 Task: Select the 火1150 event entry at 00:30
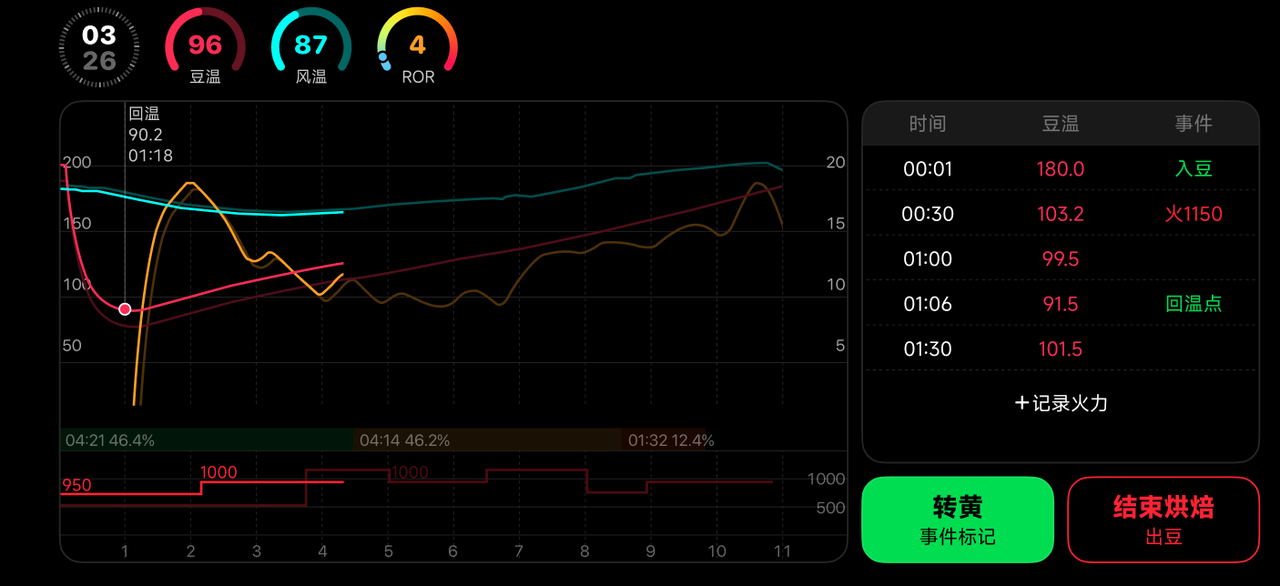(x=1194, y=213)
